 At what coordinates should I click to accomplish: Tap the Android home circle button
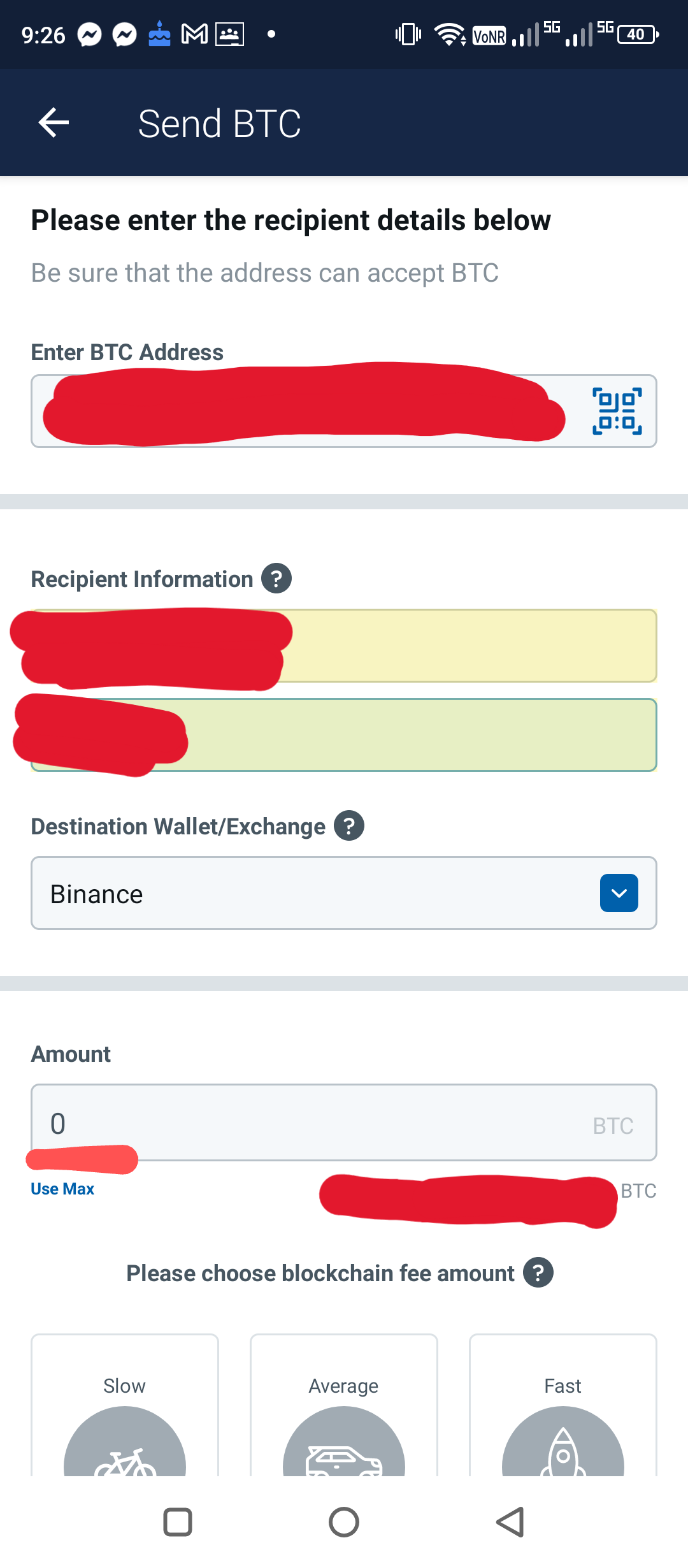pyautogui.click(x=344, y=1522)
